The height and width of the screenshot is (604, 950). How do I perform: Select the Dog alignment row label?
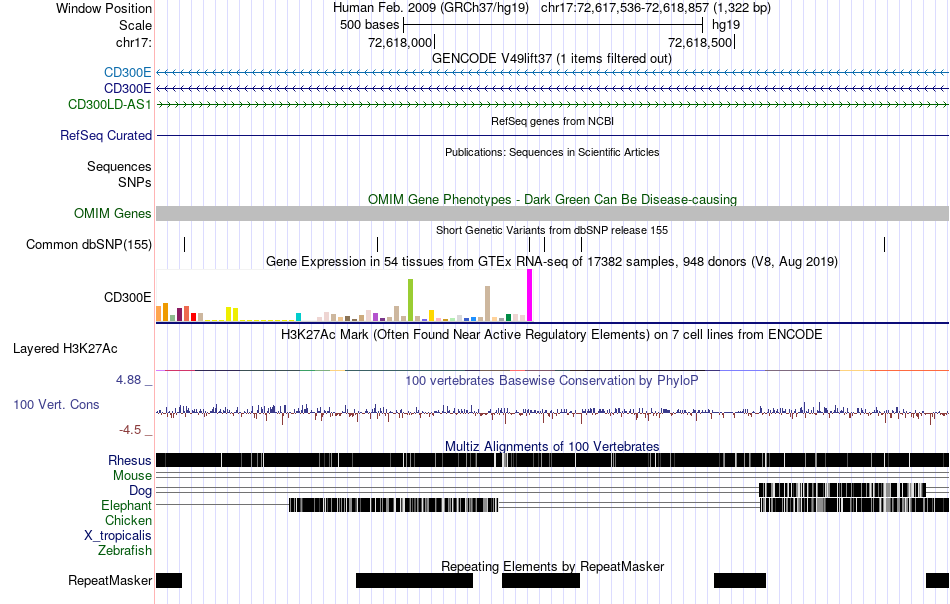[140, 490]
